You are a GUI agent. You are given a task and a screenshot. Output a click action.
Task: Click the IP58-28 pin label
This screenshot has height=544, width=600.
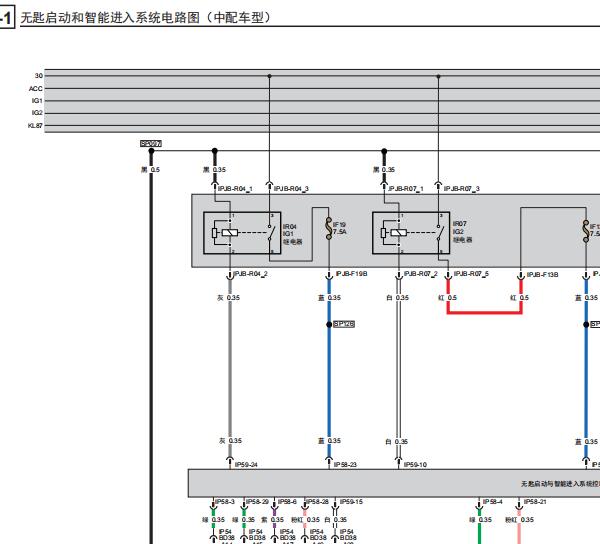[x=318, y=502]
